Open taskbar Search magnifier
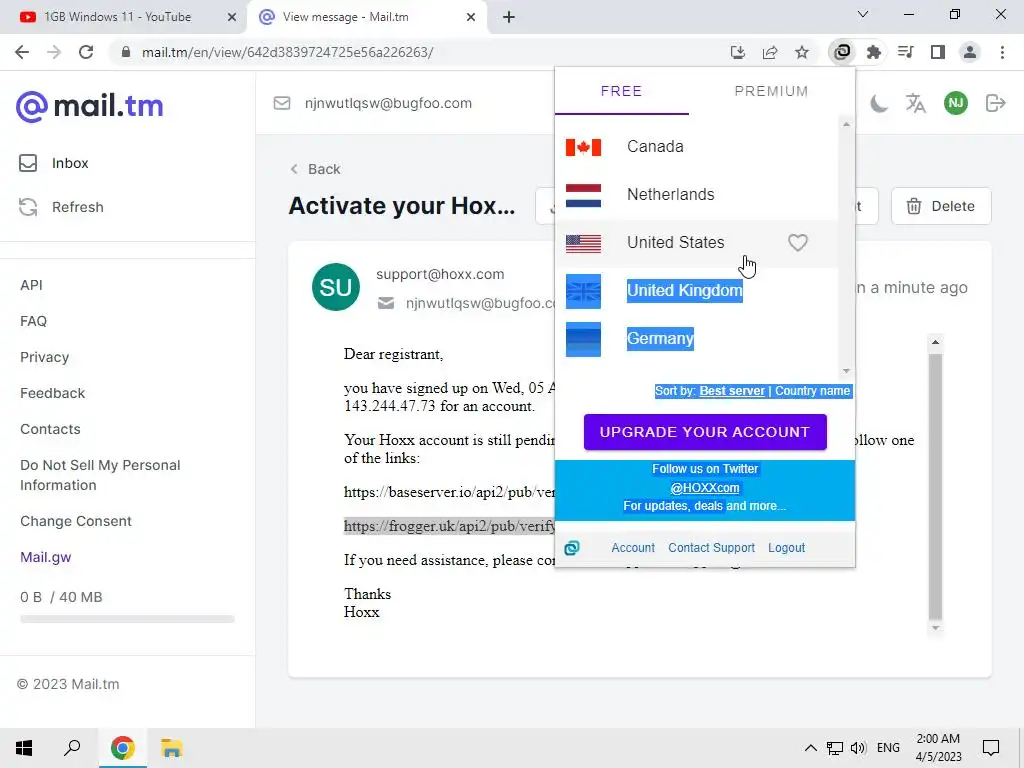The width and height of the screenshot is (1024, 768). coord(72,748)
